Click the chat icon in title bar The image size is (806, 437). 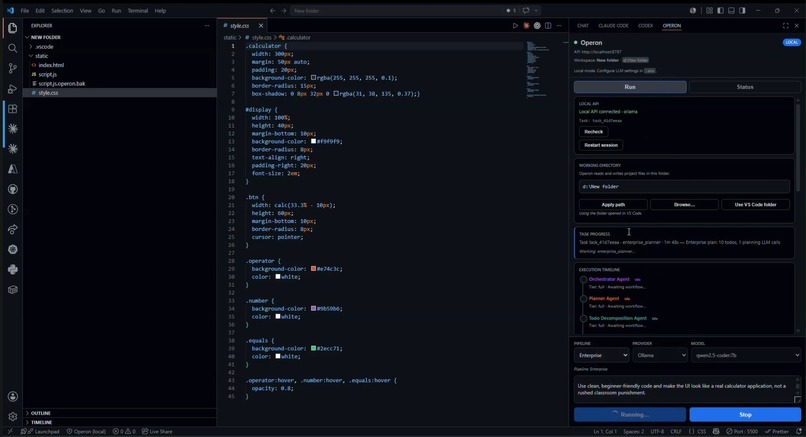click(526, 10)
